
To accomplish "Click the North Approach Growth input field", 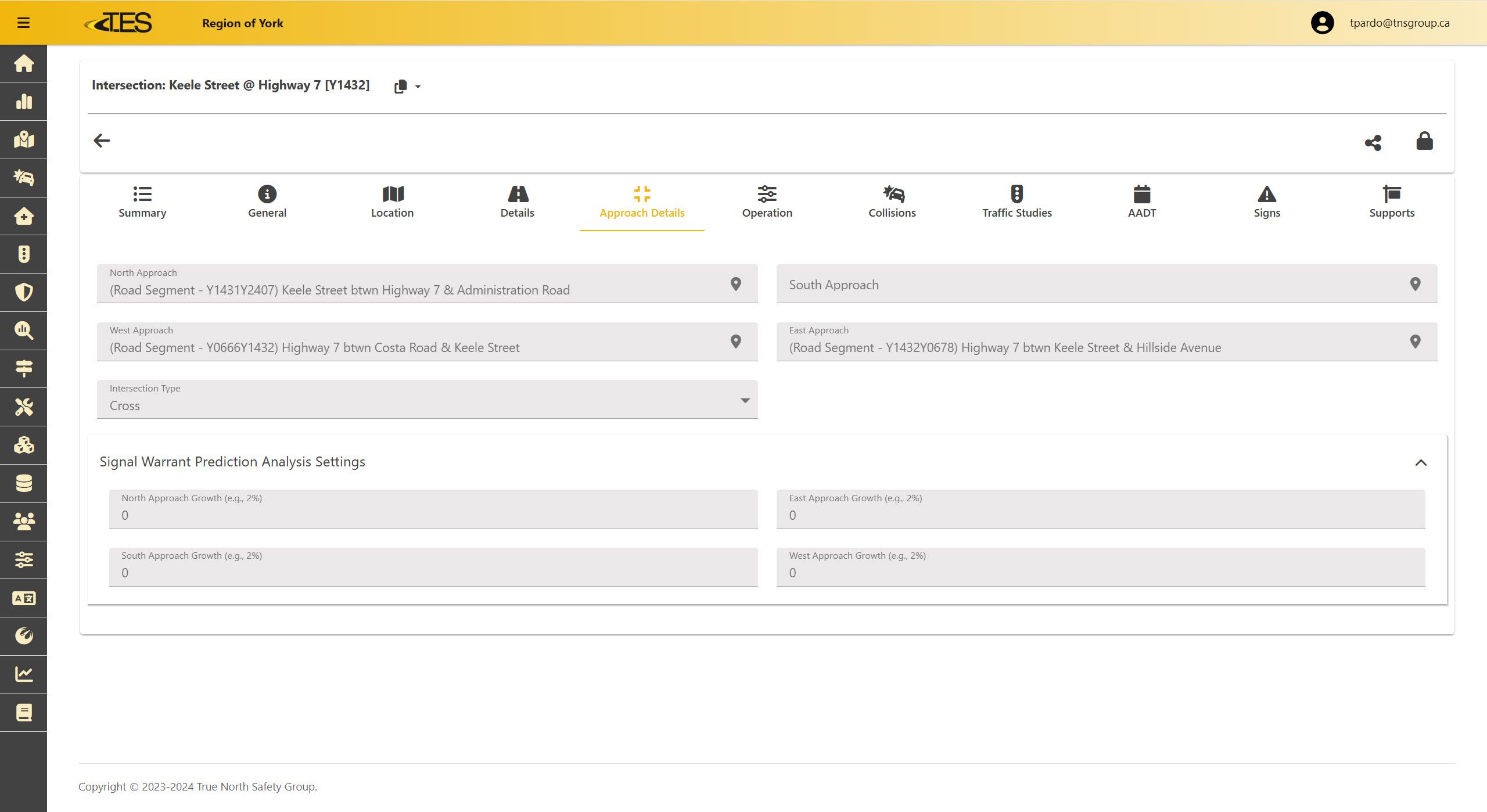I will point(433,515).
